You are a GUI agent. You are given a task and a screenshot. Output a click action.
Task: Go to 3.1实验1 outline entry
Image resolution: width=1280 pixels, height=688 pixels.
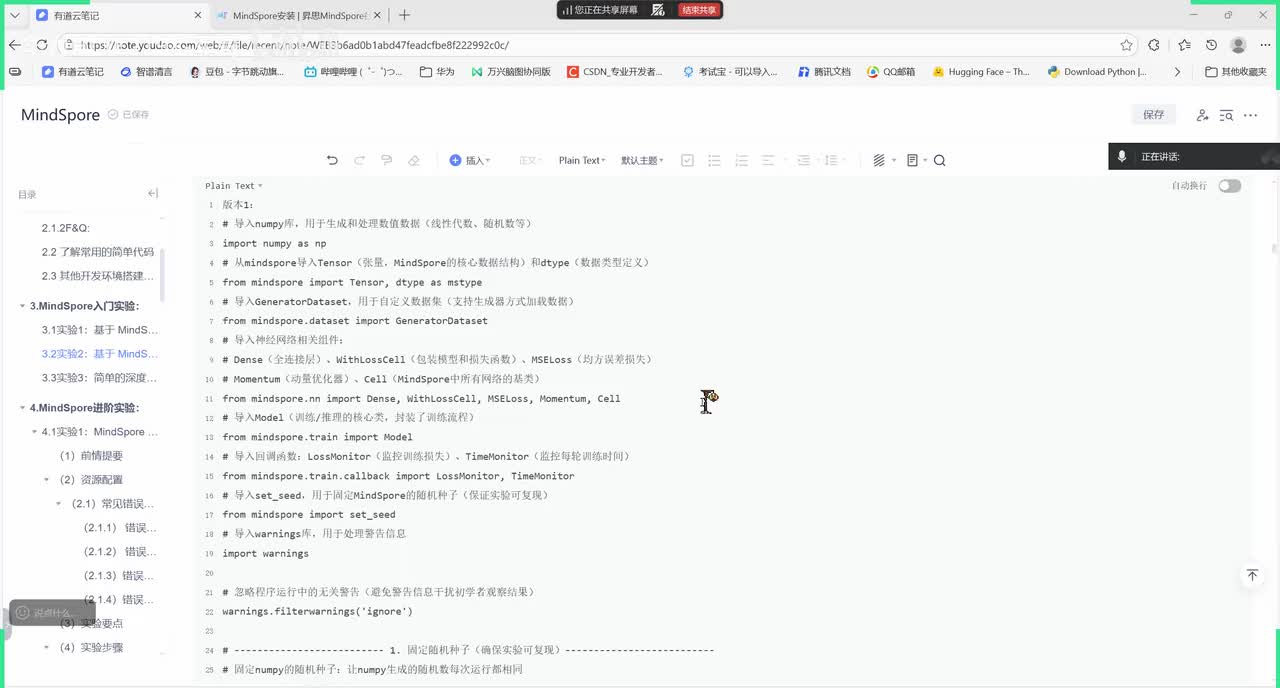(100, 330)
